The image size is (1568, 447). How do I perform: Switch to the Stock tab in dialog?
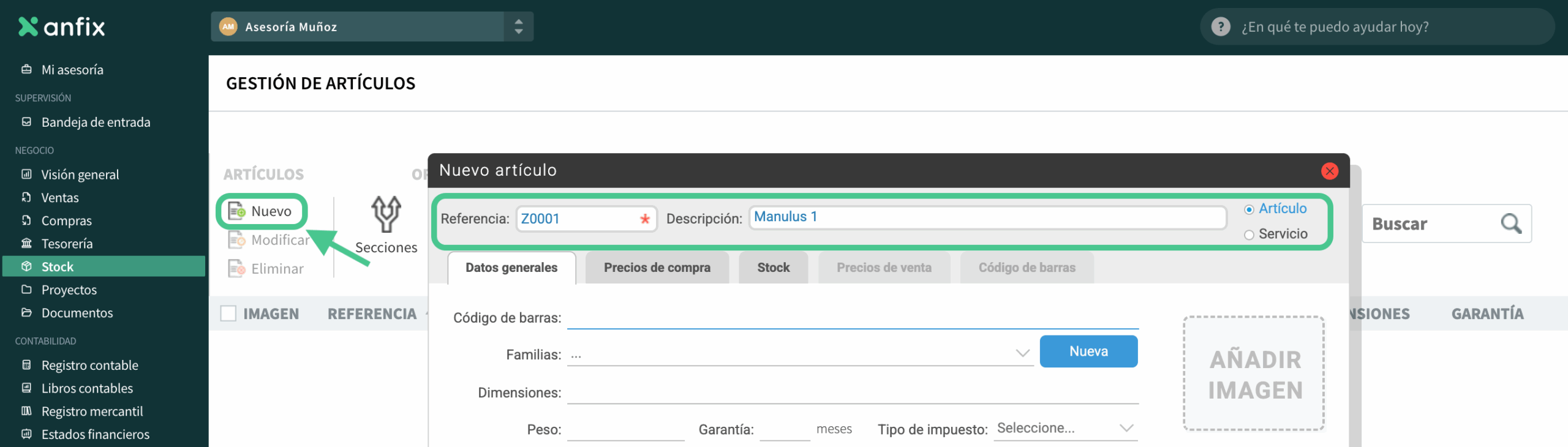pyautogui.click(x=773, y=268)
